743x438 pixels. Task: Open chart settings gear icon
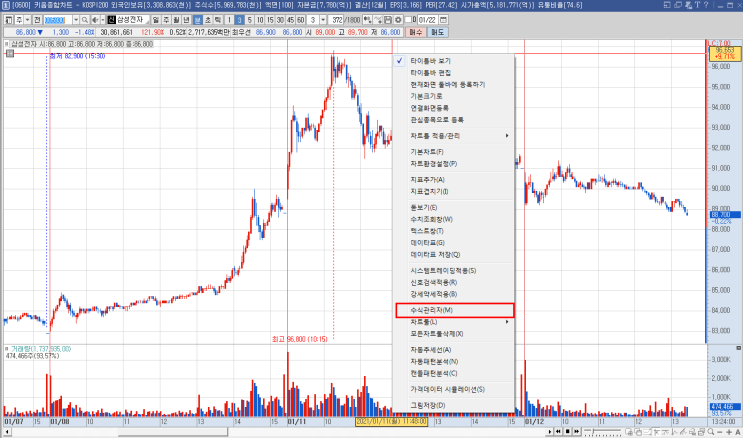398,20
